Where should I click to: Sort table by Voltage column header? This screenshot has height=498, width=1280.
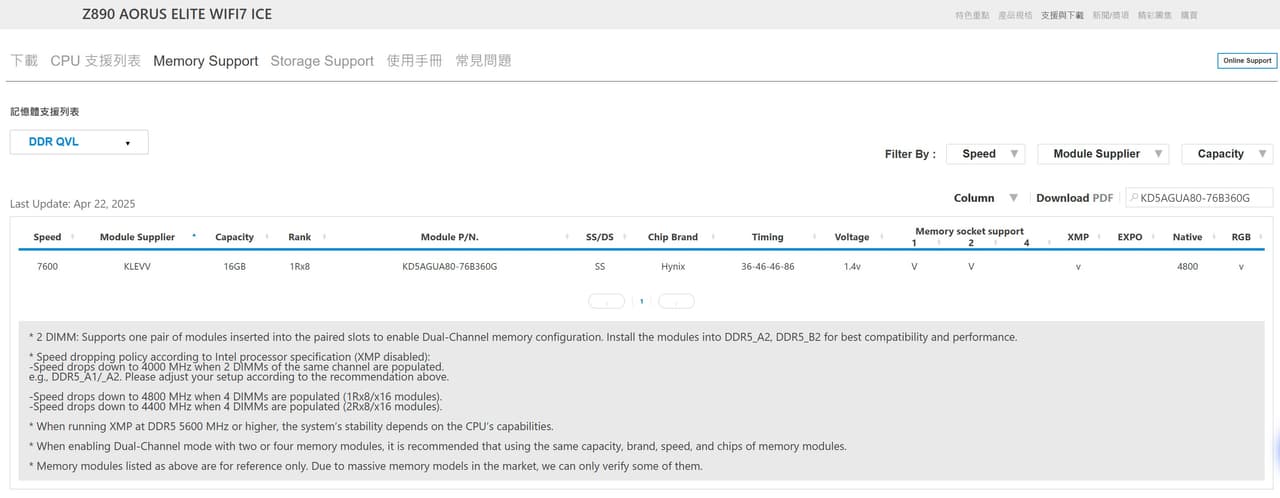coord(852,237)
